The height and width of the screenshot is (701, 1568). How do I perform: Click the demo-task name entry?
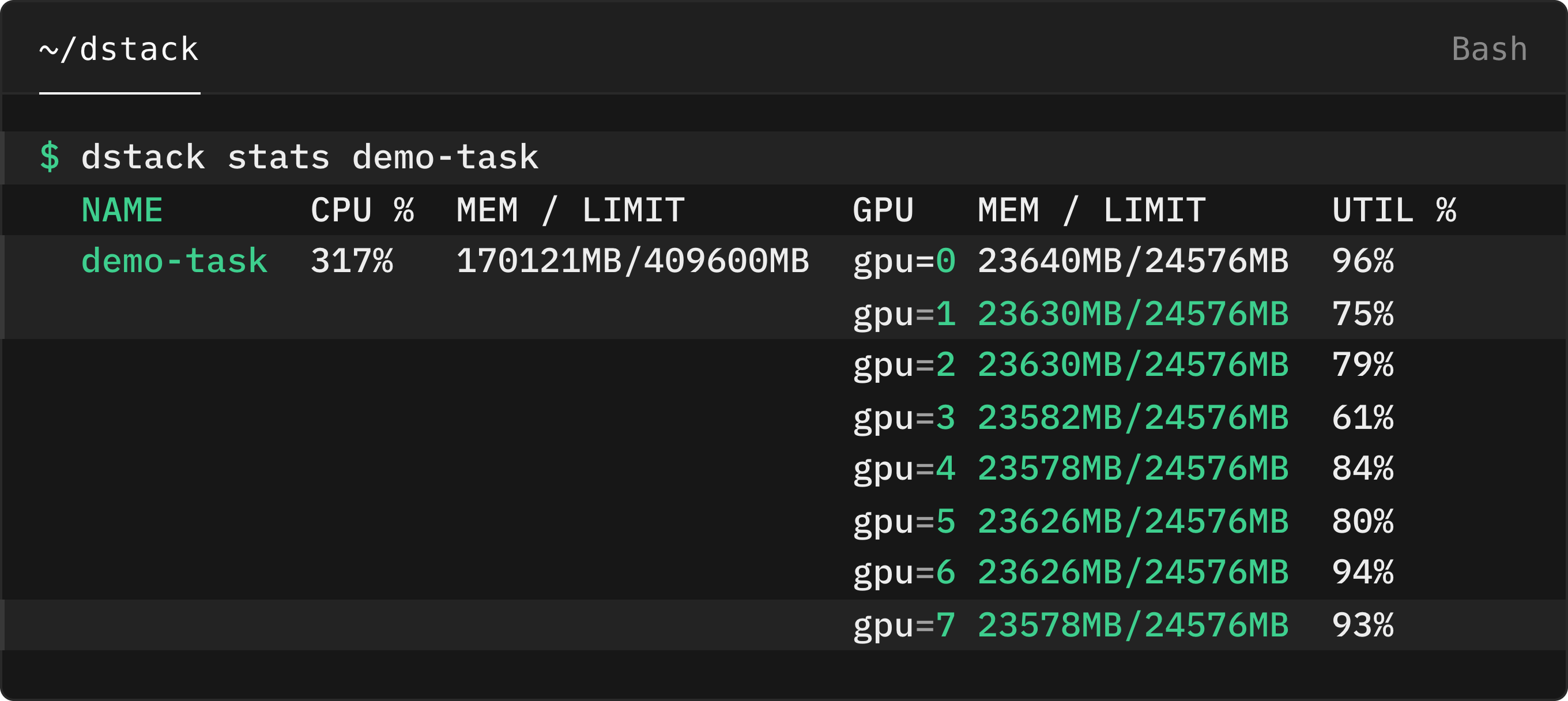(x=175, y=262)
